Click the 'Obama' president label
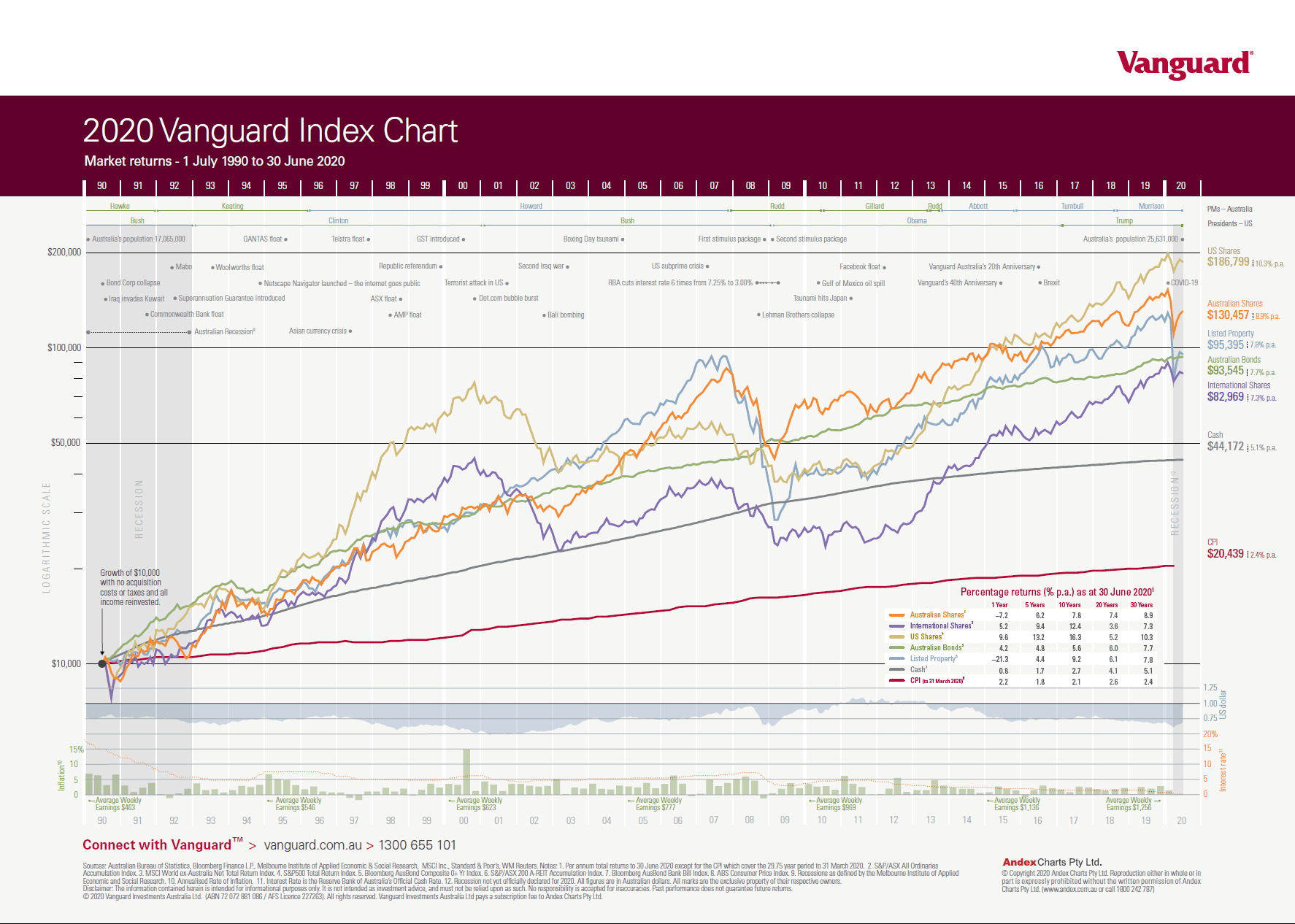1295x924 pixels. pyautogui.click(x=917, y=220)
